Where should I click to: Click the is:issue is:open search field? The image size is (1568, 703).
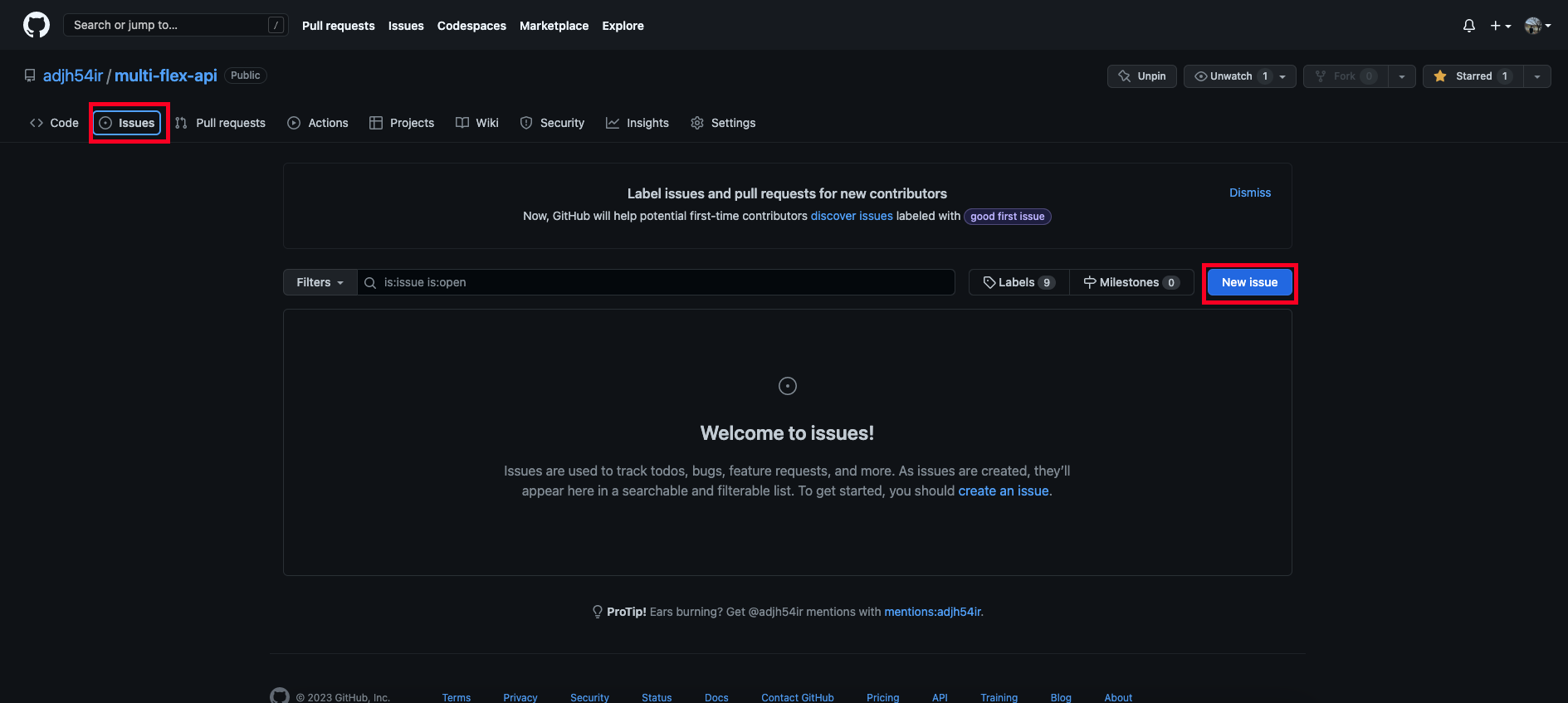pos(657,282)
